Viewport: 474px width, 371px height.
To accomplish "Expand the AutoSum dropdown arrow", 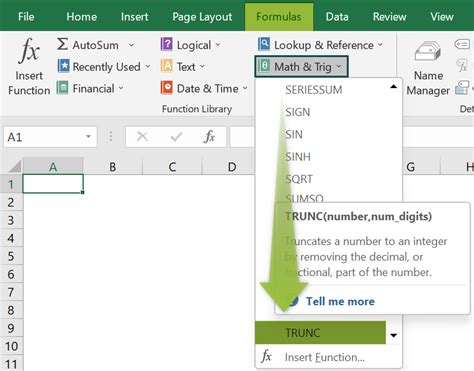I will [x=131, y=45].
